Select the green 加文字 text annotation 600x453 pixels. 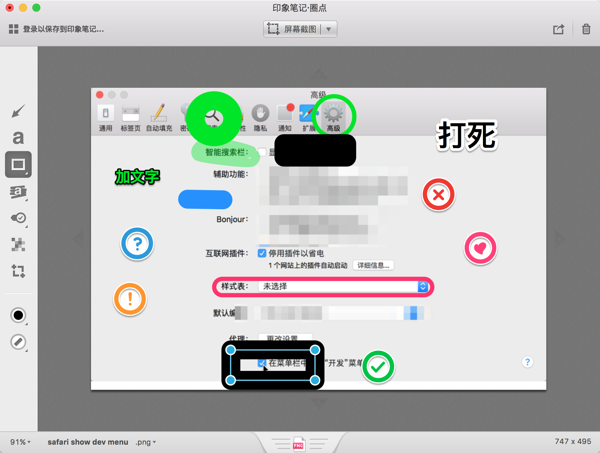[x=137, y=177]
